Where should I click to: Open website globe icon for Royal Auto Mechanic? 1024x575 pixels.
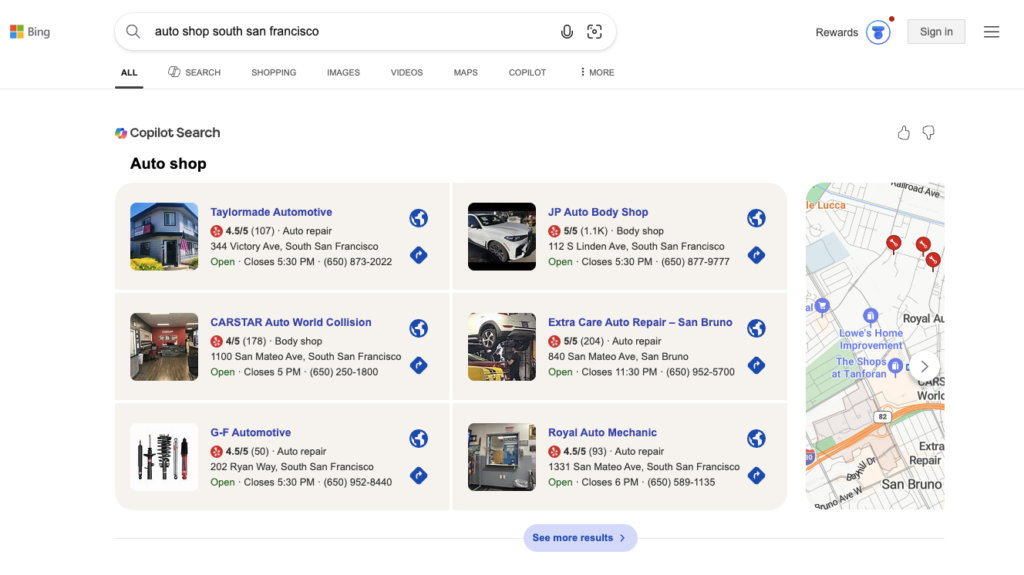757,439
